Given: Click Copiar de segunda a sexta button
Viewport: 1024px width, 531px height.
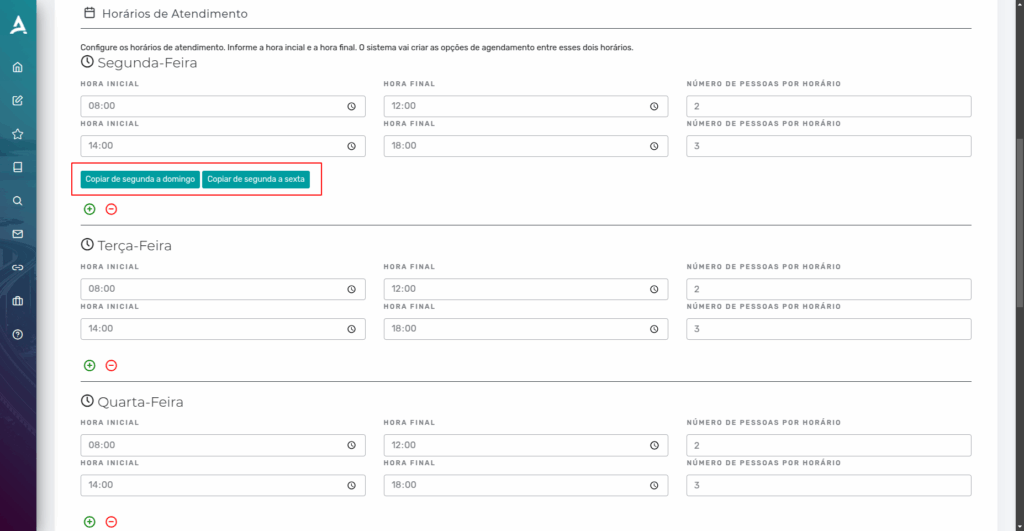Looking at the screenshot, I should coord(256,179).
